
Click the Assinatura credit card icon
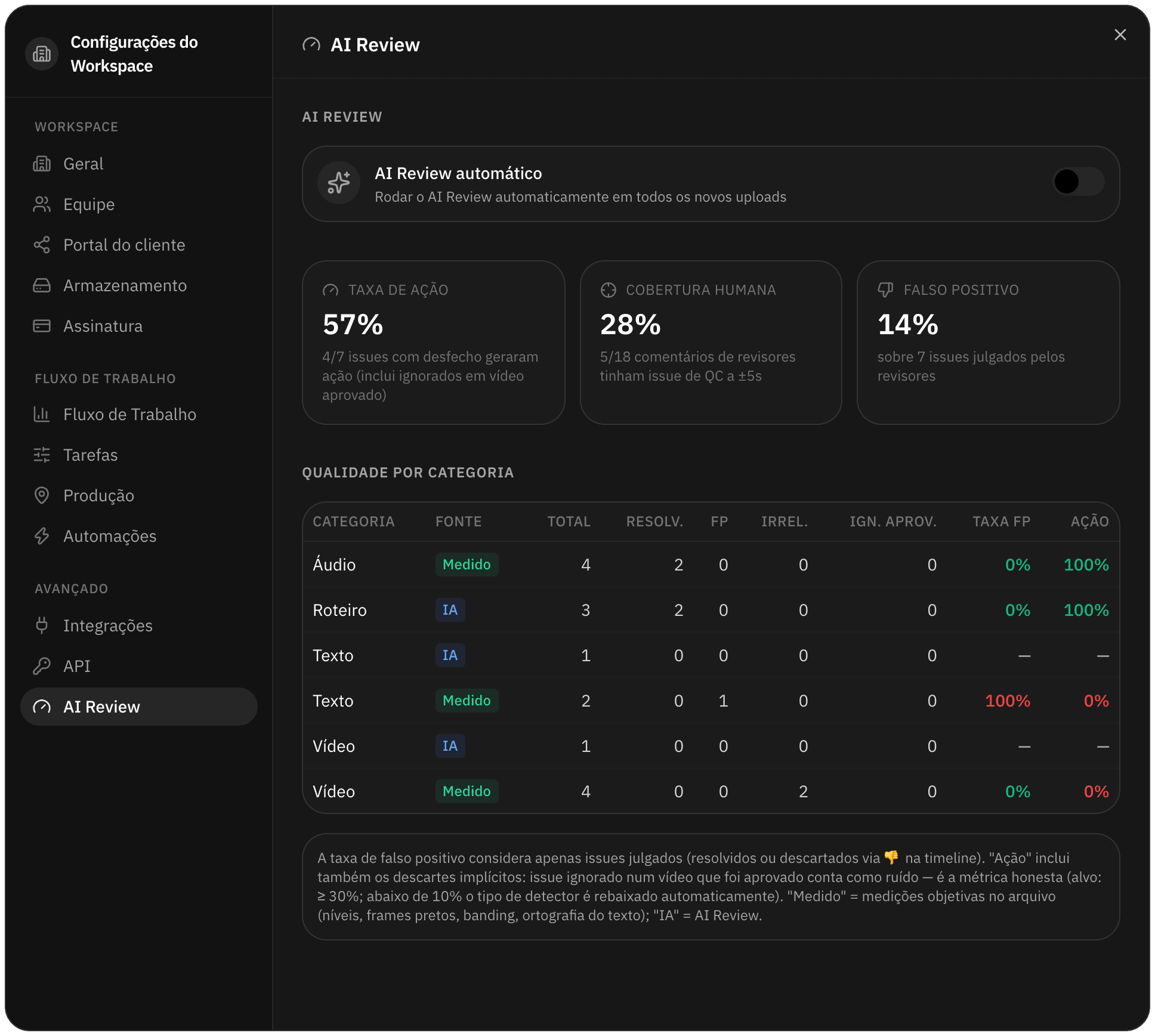tap(42, 326)
